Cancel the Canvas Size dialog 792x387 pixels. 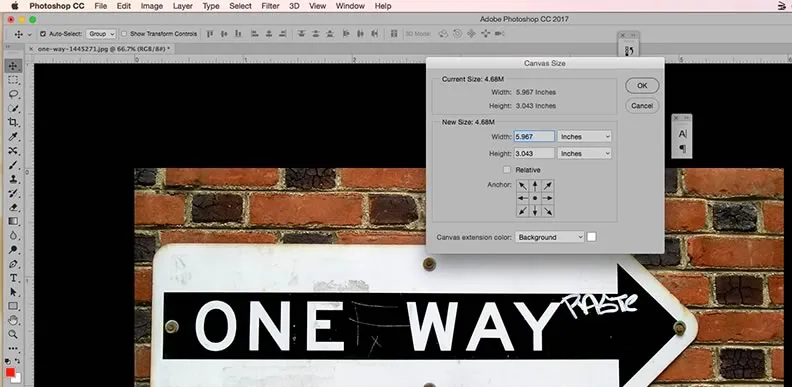coord(642,106)
